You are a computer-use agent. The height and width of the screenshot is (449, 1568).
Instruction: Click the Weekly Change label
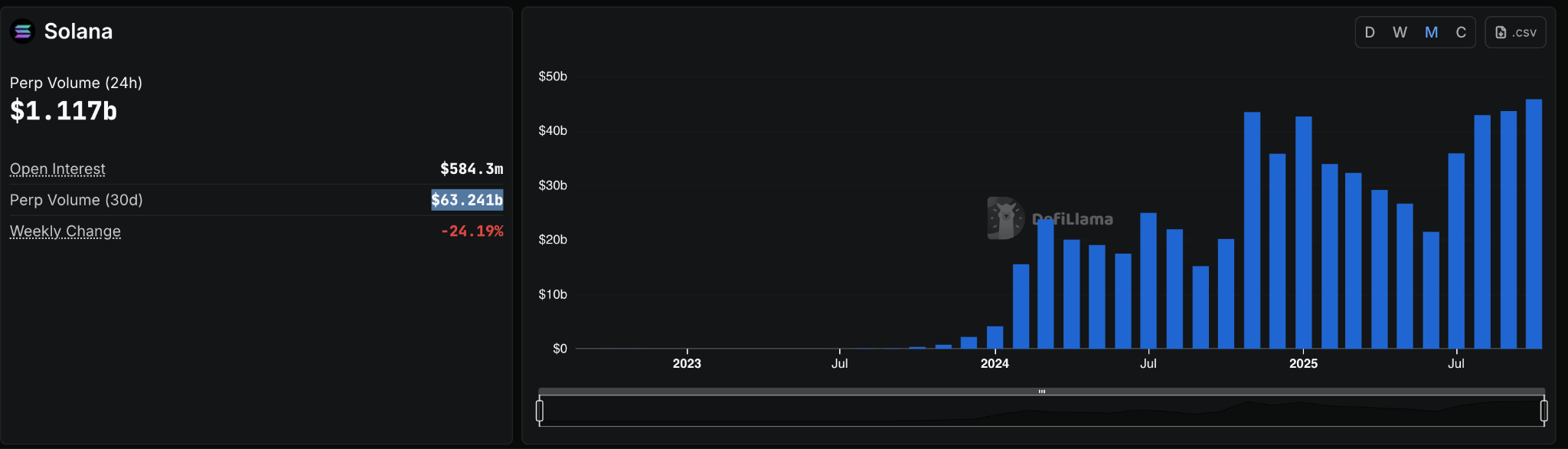pos(65,231)
